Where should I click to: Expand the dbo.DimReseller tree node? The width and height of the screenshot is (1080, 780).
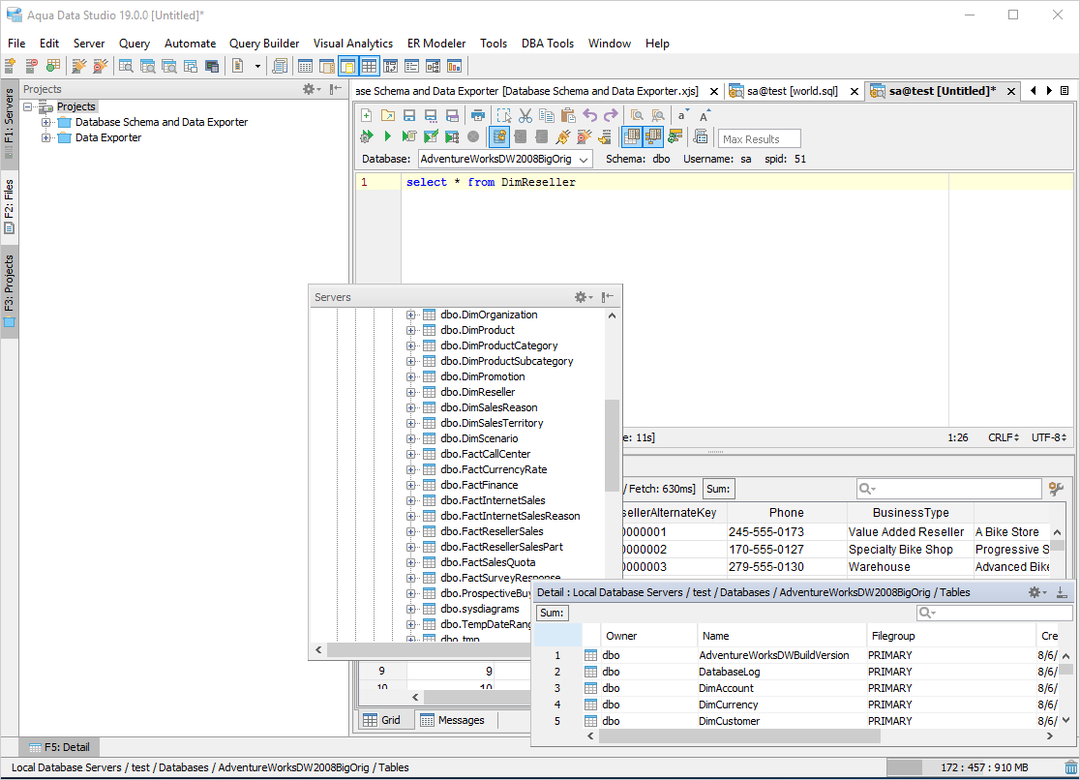click(410, 392)
